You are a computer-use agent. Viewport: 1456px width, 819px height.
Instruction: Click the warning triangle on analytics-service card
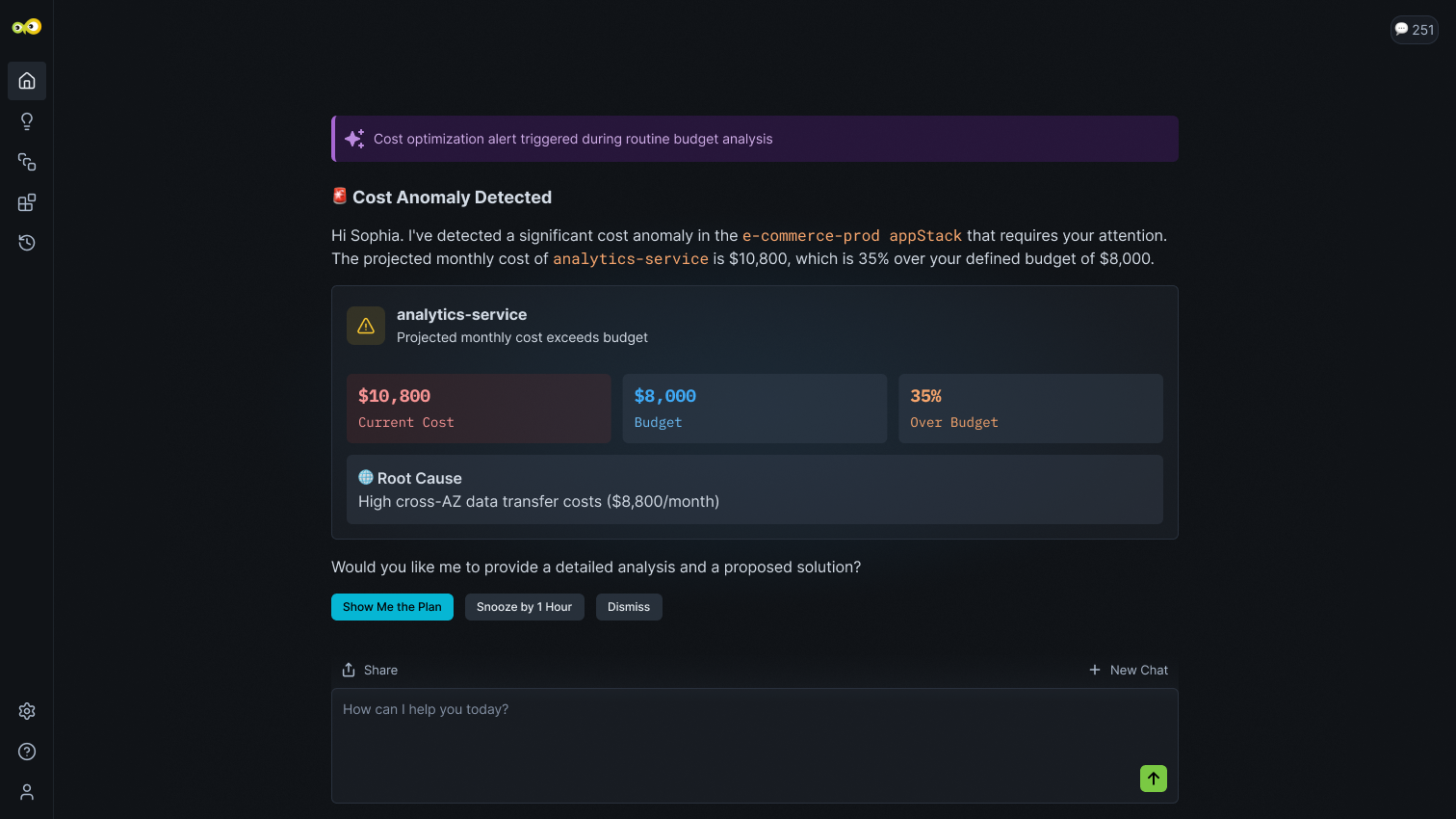click(366, 326)
